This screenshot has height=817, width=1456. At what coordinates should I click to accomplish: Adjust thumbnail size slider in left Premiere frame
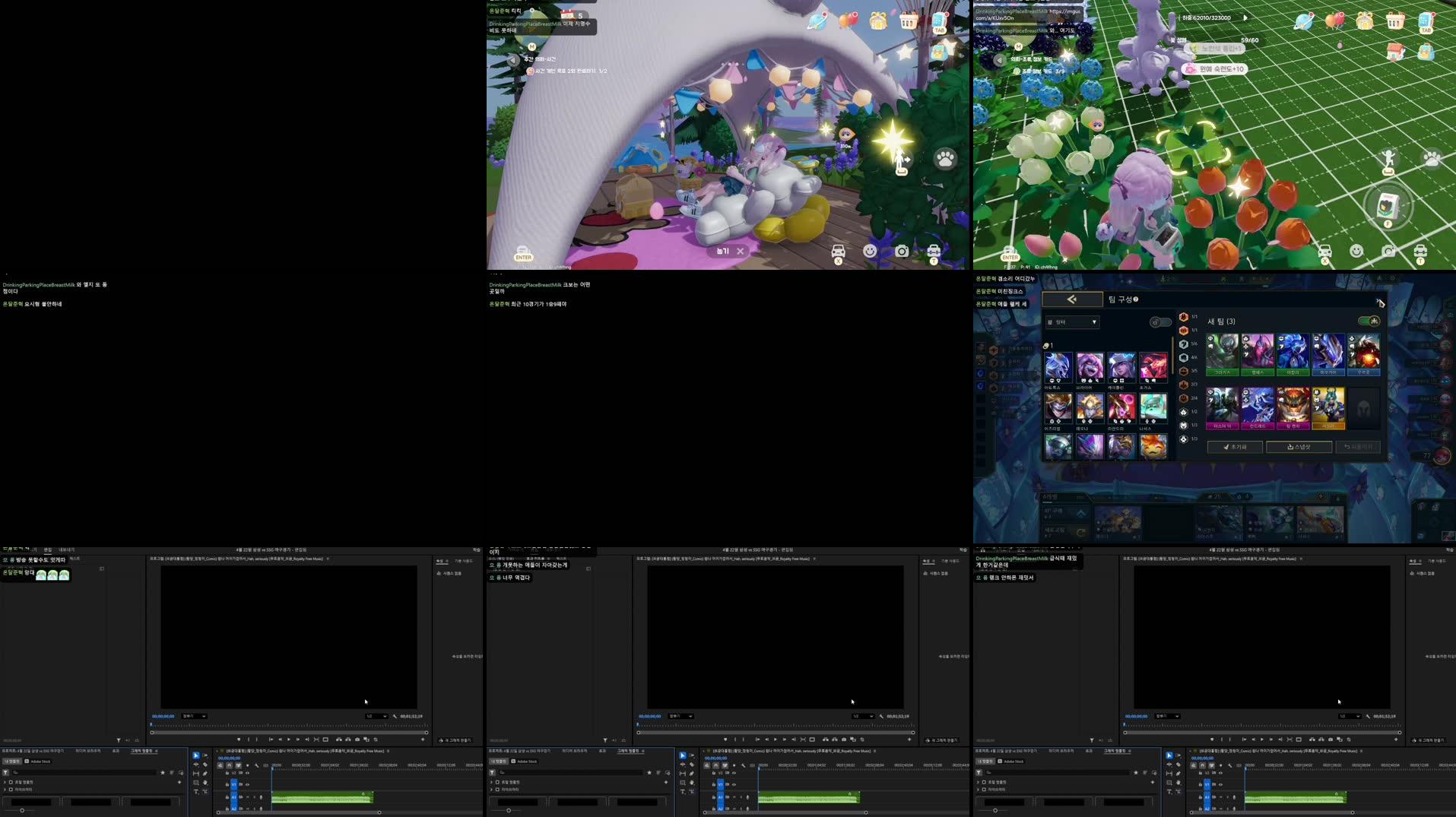pos(22,810)
